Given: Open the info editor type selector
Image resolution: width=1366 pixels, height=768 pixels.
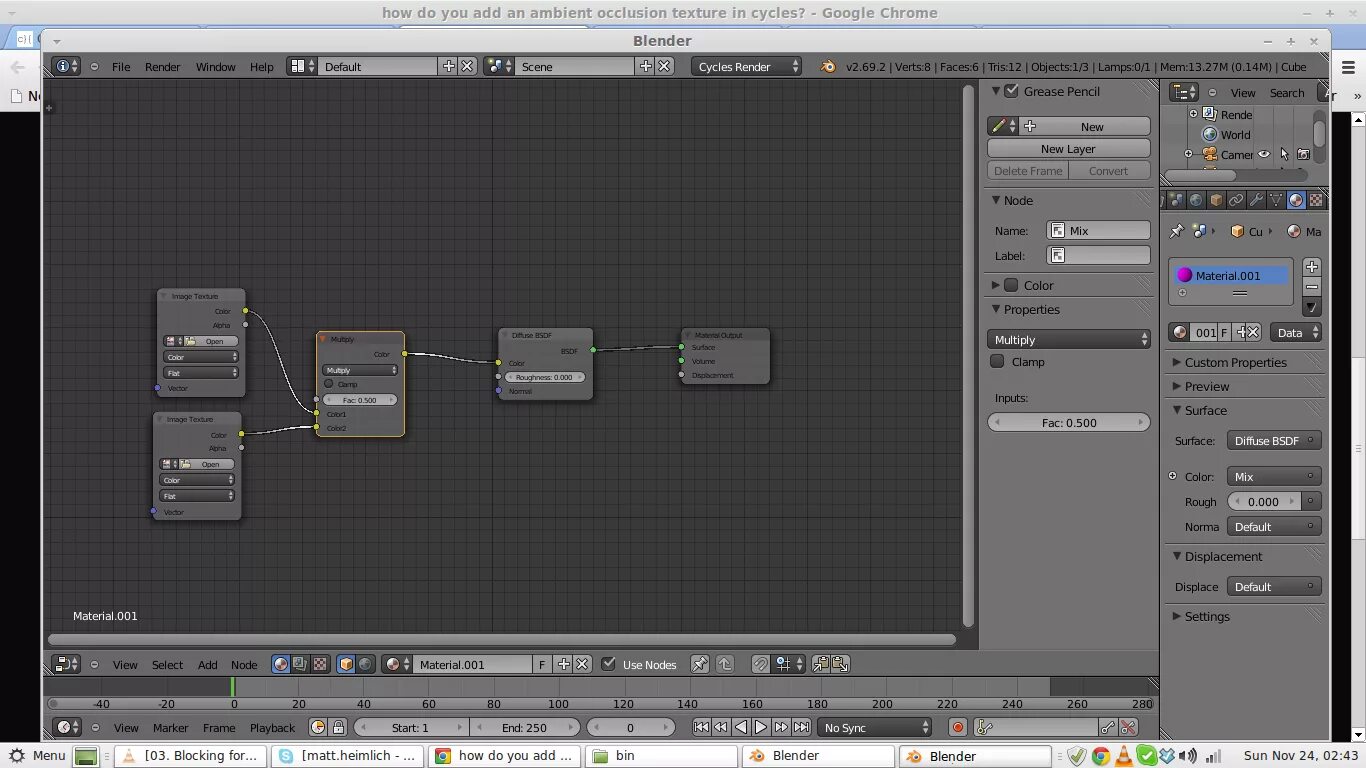Looking at the screenshot, I should click(67, 66).
